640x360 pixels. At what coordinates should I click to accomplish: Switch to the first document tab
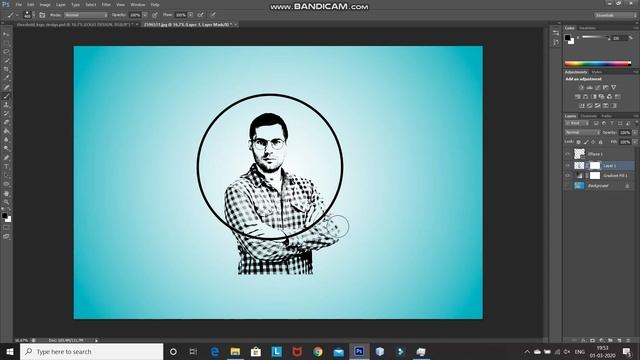(x=75, y=25)
